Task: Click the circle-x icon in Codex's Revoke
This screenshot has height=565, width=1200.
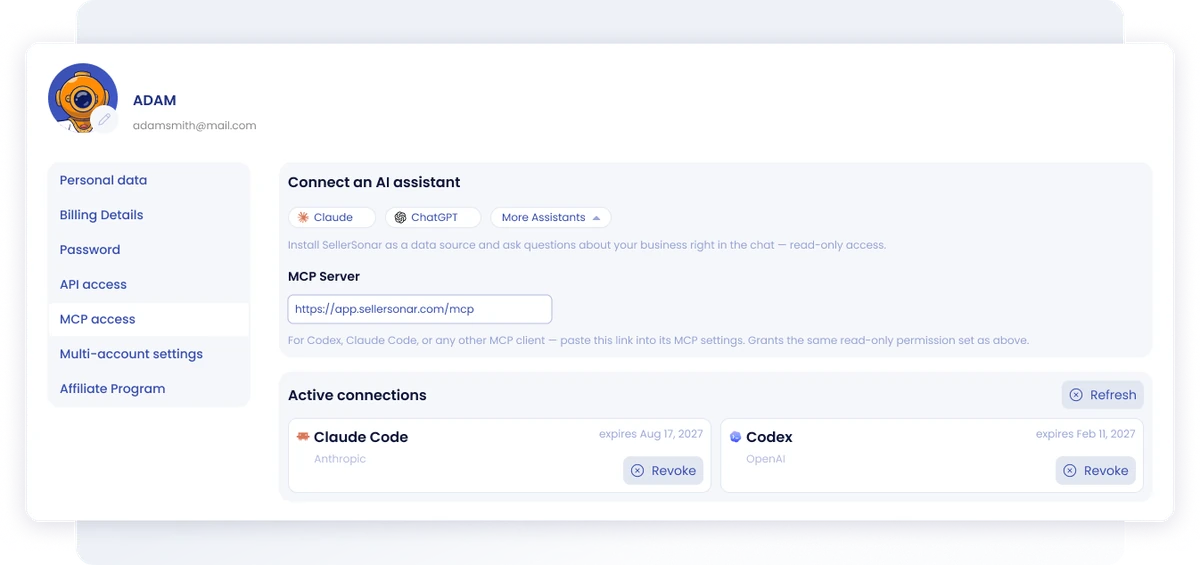Action: point(1070,471)
